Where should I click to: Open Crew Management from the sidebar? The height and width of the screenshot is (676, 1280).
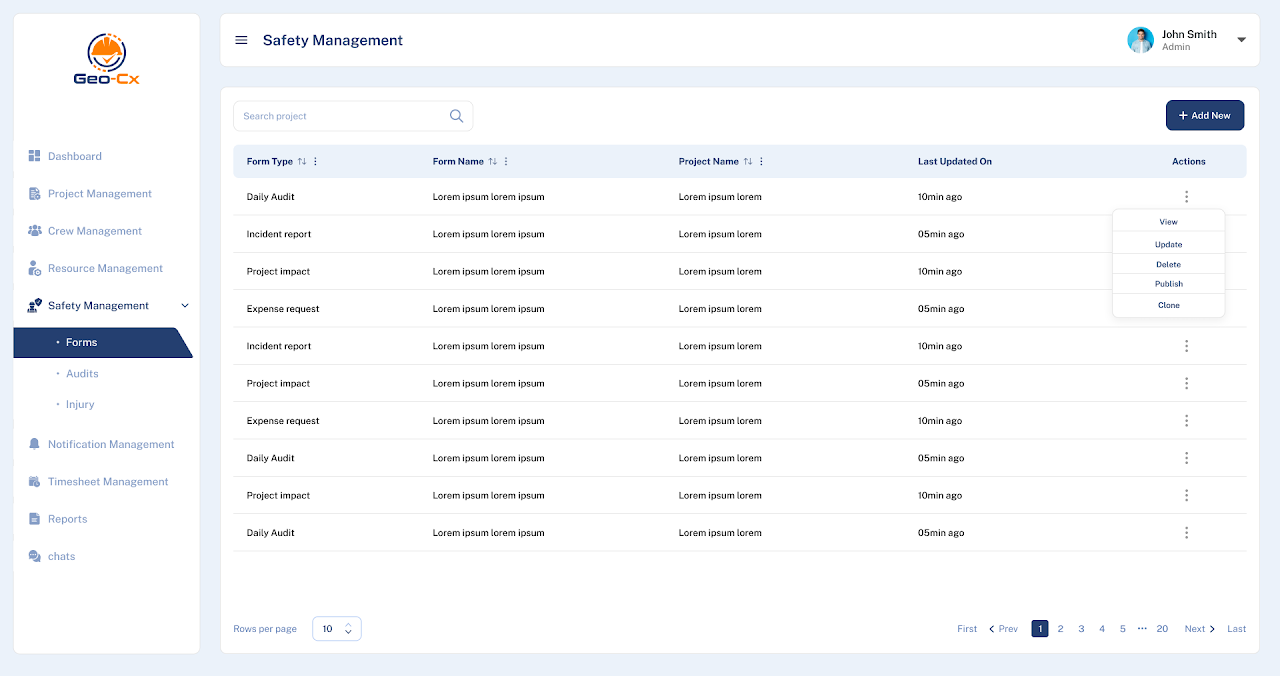coord(33,230)
